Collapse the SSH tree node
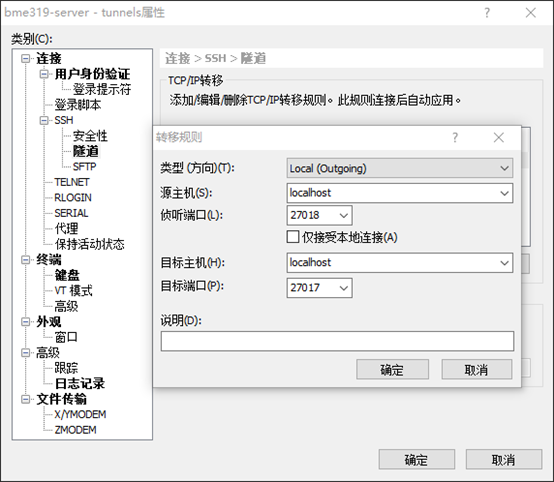The height and width of the screenshot is (482, 554). pos(44,120)
